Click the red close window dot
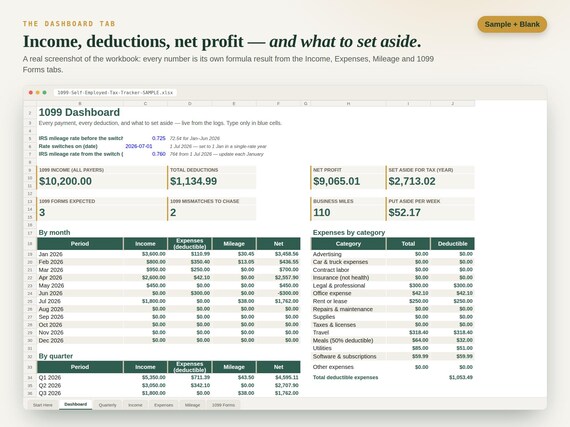 tap(31, 93)
